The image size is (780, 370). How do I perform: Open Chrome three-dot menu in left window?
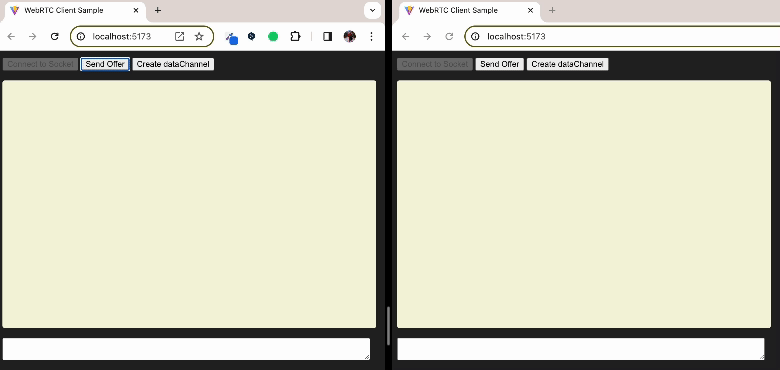tap(371, 36)
